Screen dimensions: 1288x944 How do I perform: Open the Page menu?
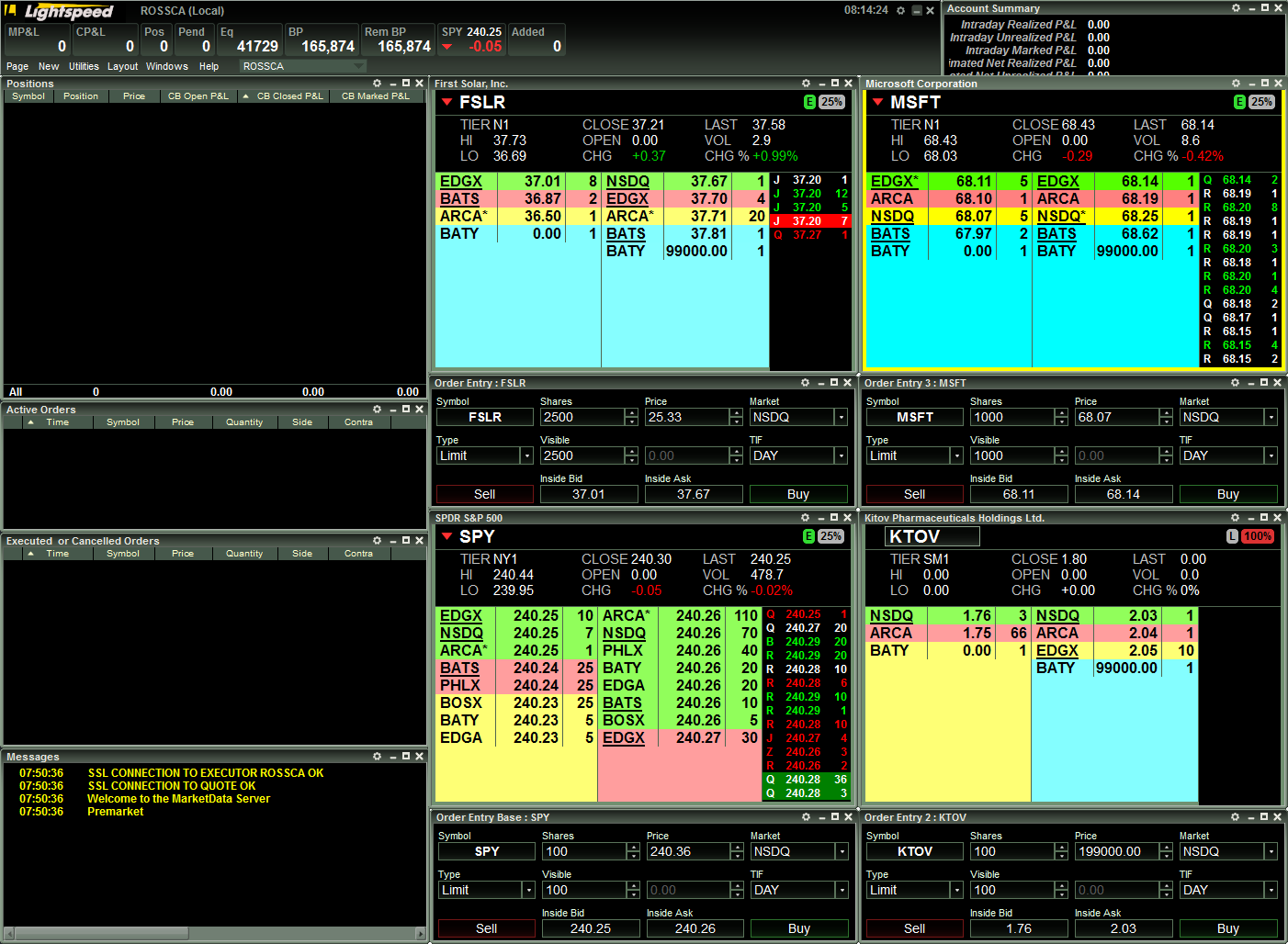(17, 66)
